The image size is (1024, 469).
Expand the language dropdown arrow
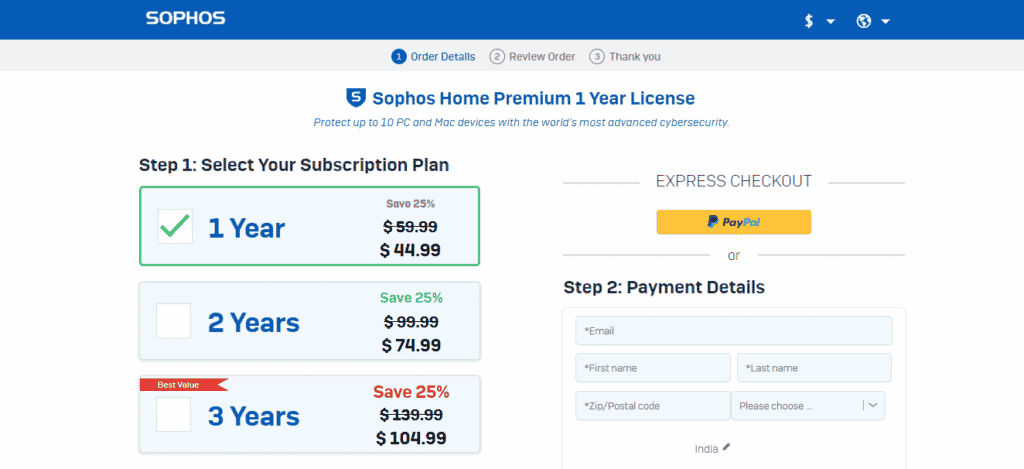[x=886, y=22]
